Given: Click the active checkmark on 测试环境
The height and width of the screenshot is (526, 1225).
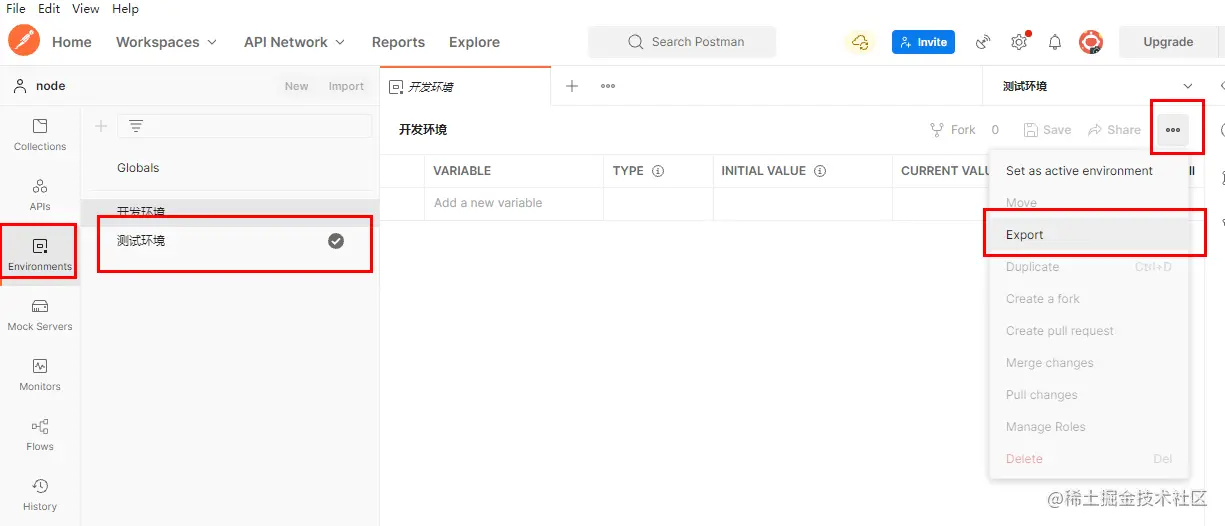Looking at the screenshot, I should (336, 240).
